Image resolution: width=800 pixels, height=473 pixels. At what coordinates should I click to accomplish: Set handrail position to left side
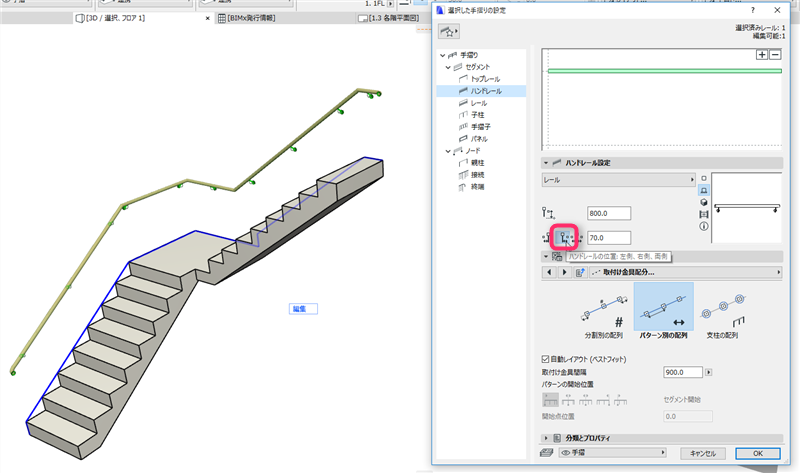(x=547, y=238)
